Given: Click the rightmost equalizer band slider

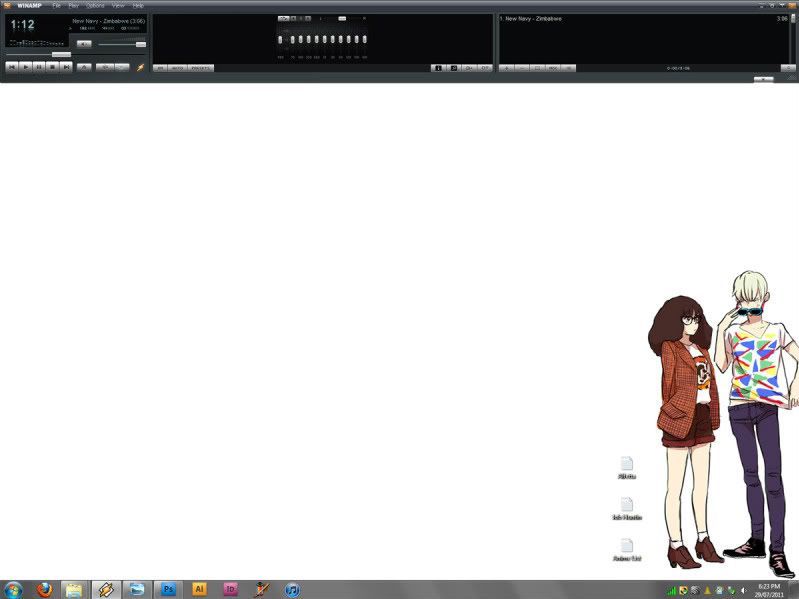Looking at the screenshot, I should click(364, 39).
